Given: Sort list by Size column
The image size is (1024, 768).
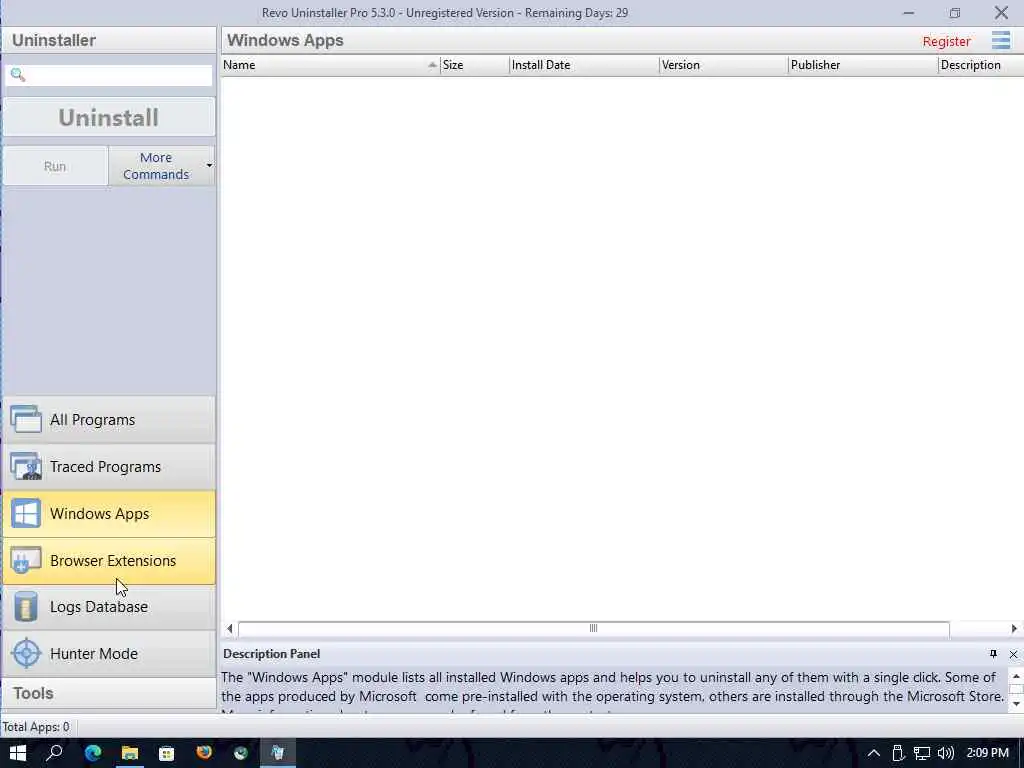Looking at the screenshot, I should click(x=475, y=65).
